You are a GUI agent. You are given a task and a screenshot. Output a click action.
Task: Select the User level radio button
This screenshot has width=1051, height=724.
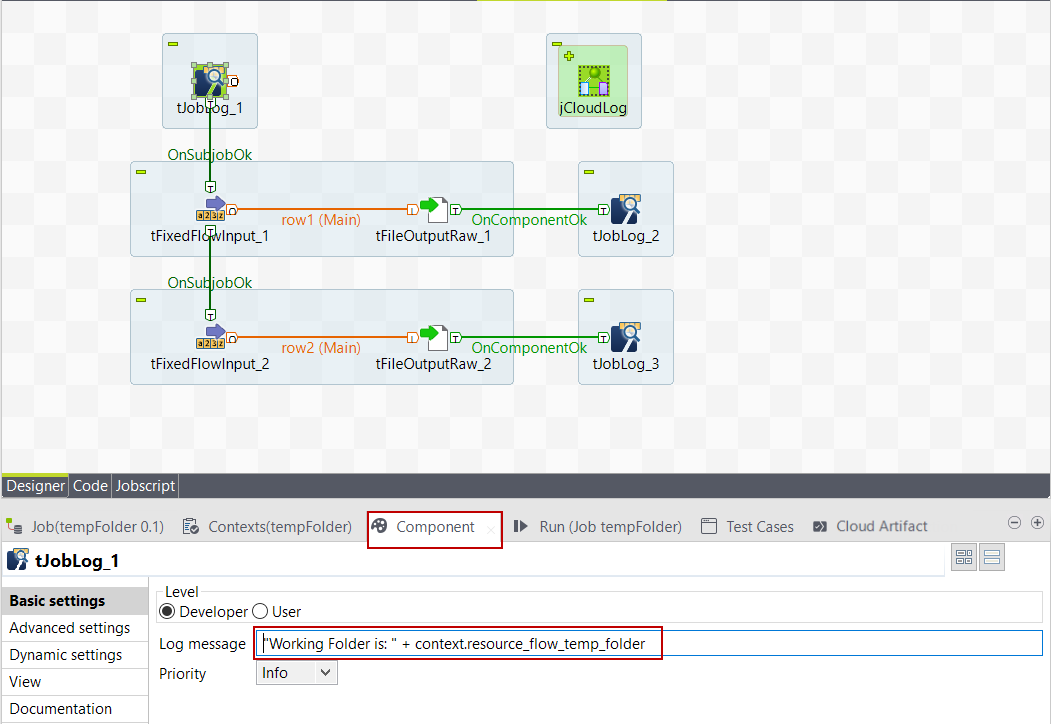(260, 611)
